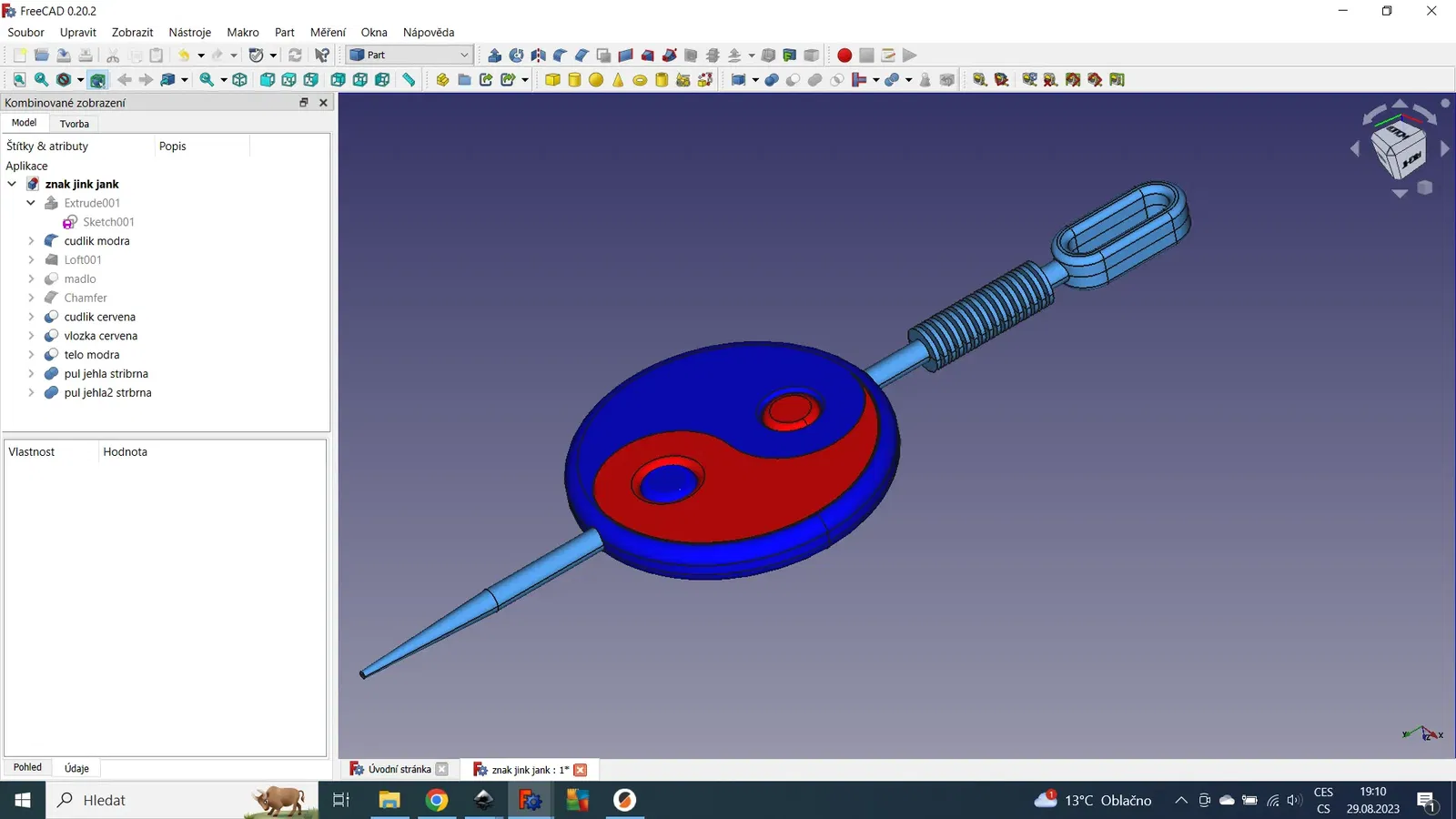Create a Box primitive
Image resolution: width=1456 pixels, height=819 pixels.
(552, 80)
